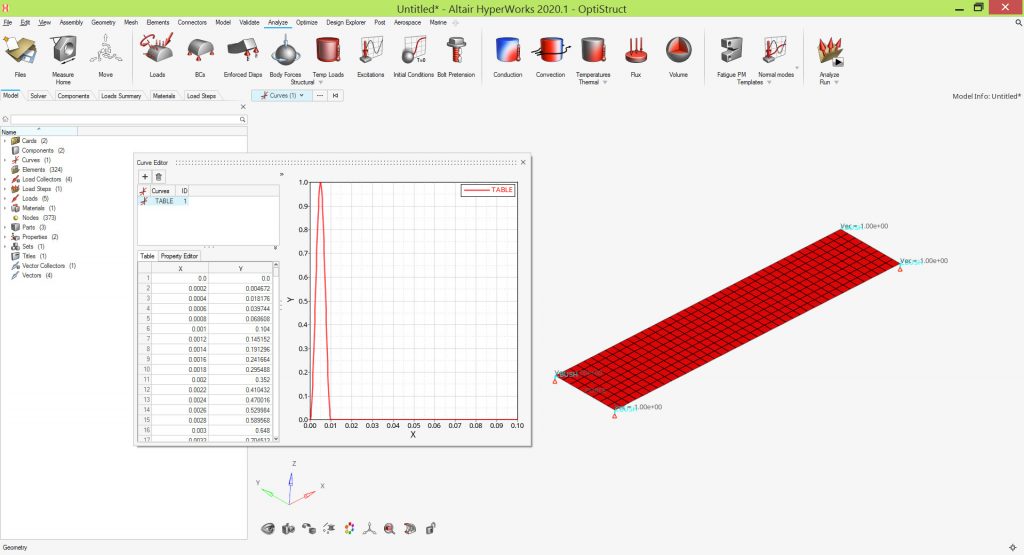Choose the Temperatures tool
1024x555 pixels.
pos(593,52)
